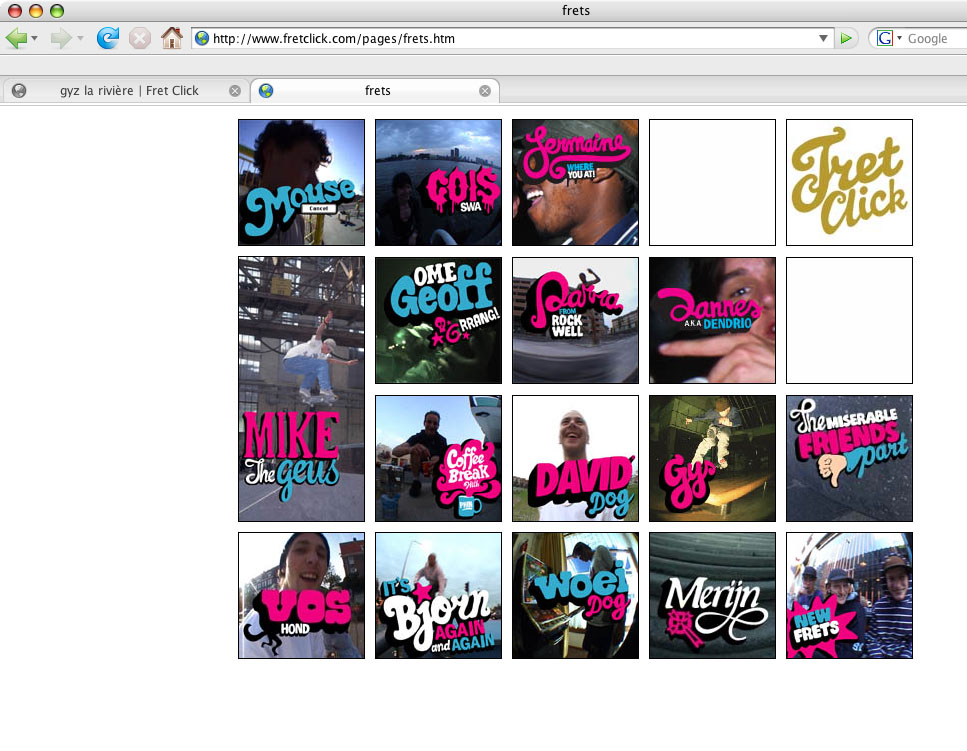Expand the address bar URL dropdown
The width and height of the screenshot is (967, 751).
coord(823,38)
